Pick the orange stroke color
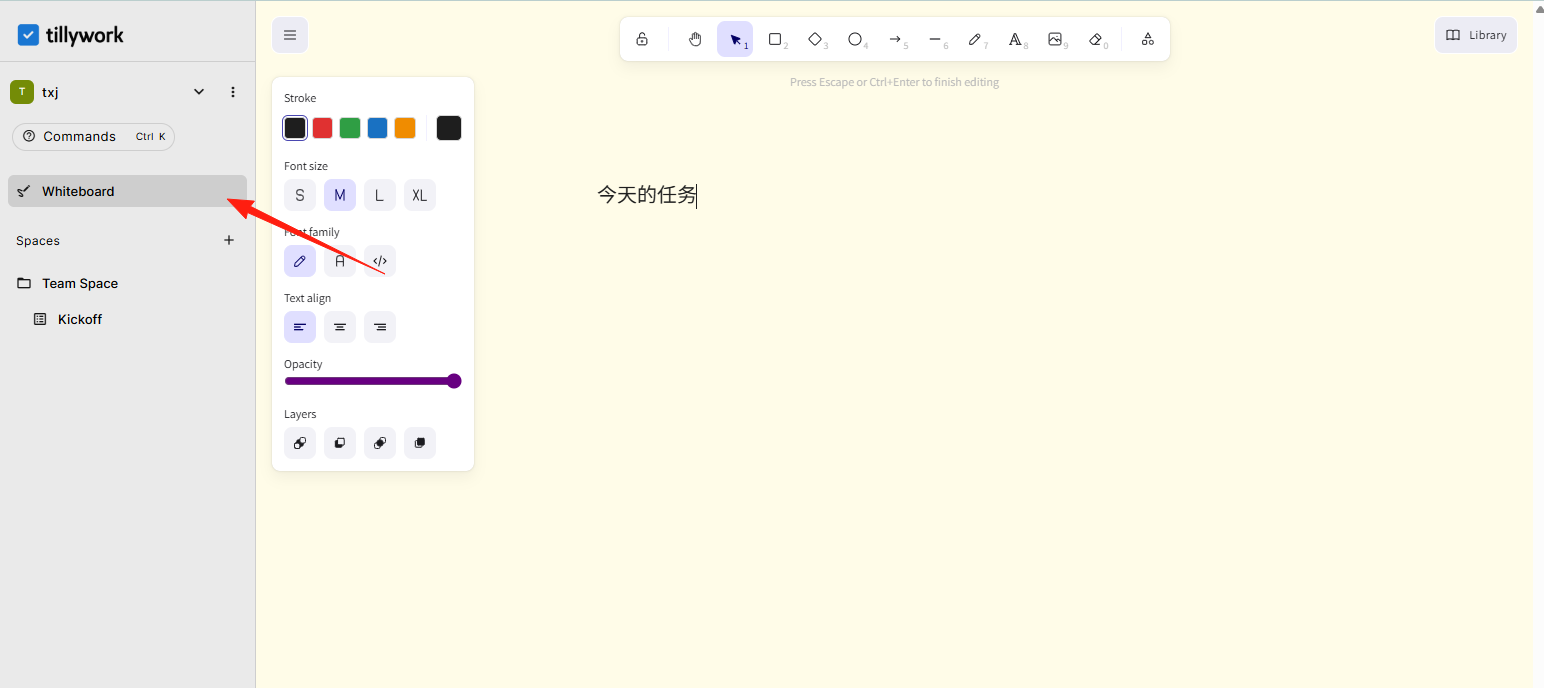The height and width of the screenshot is (688, 1544). coord(405,128)
